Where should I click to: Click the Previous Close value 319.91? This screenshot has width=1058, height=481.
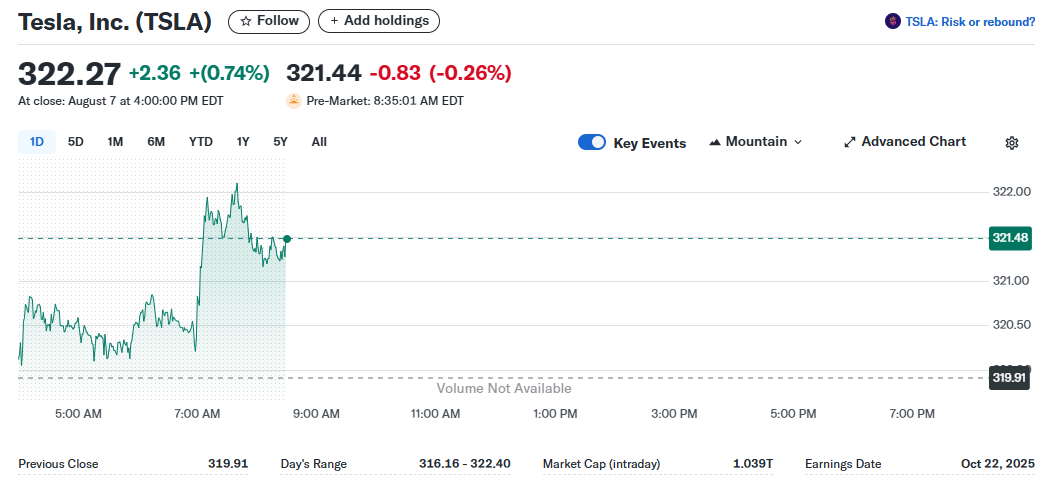[228, 464]
